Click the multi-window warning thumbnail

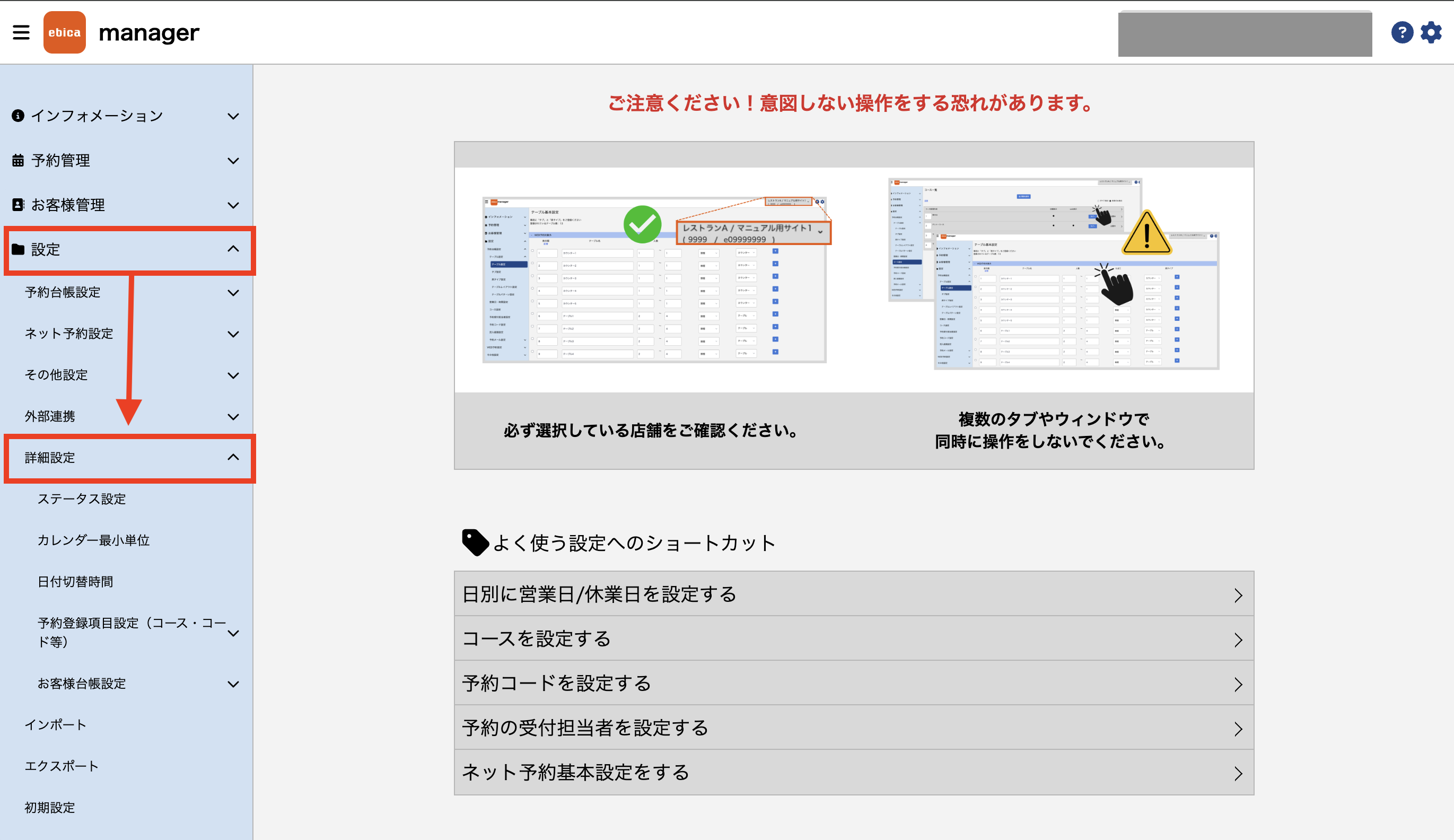coord(1054,274)
